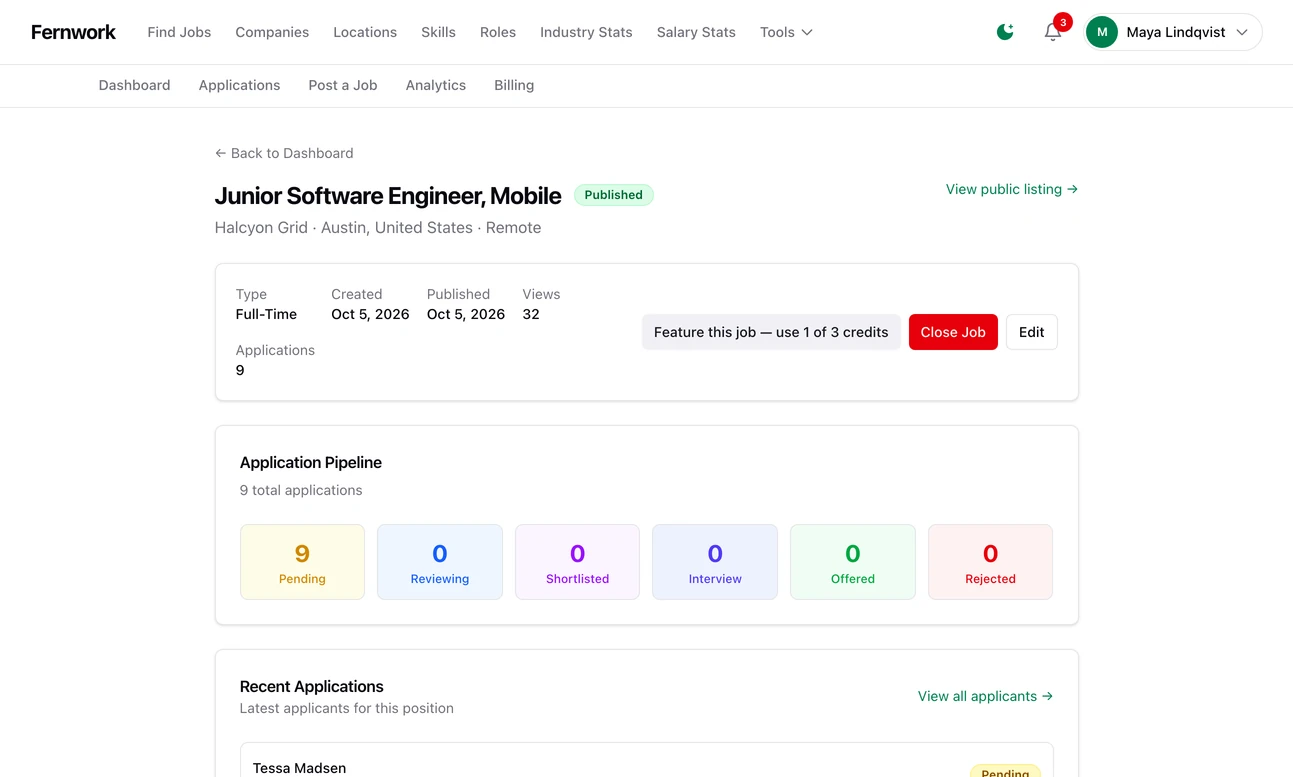
Task: Expand the Tools menu
Action: [786, 32]
